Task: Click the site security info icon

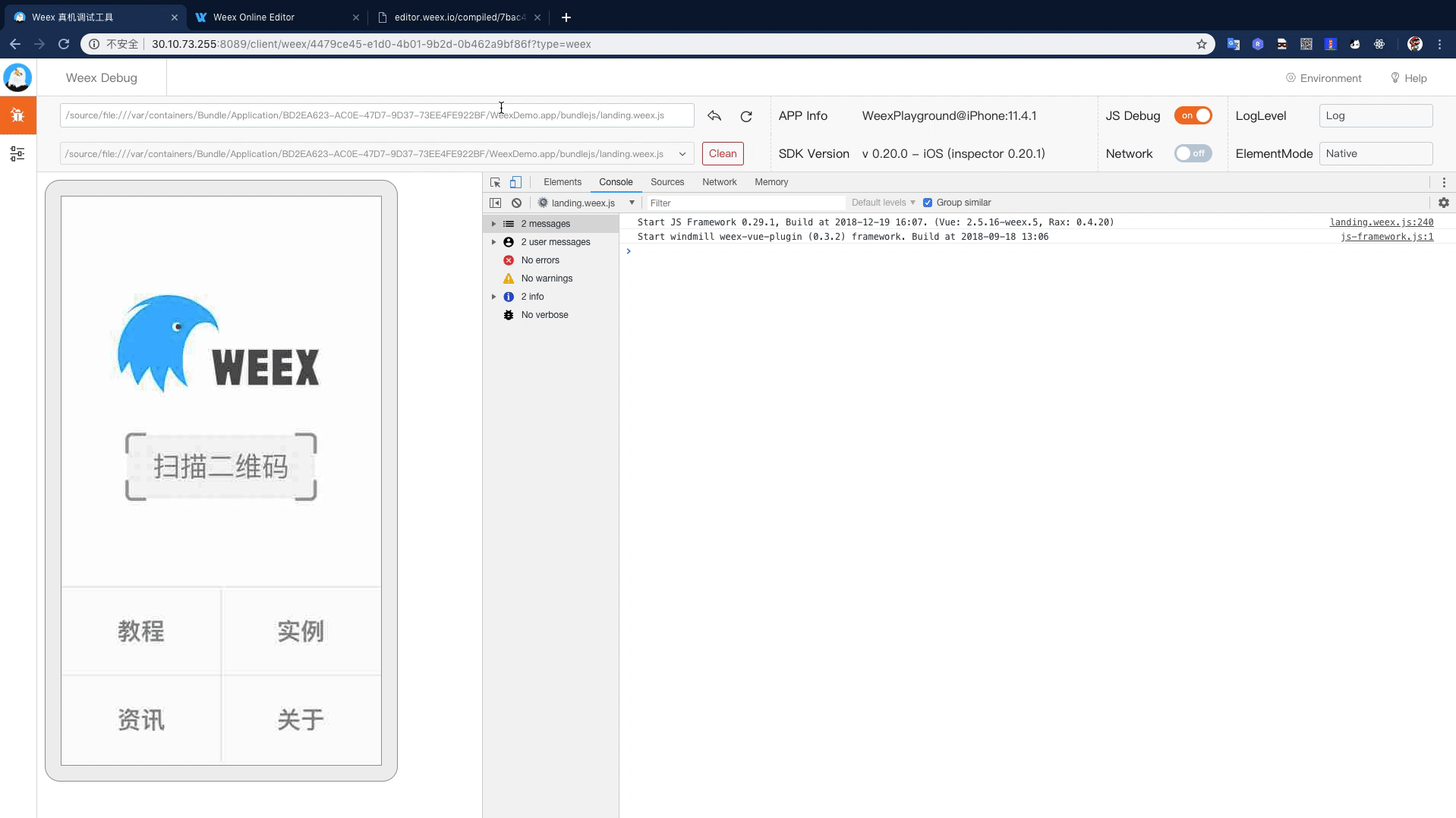Action: point(94,44)
